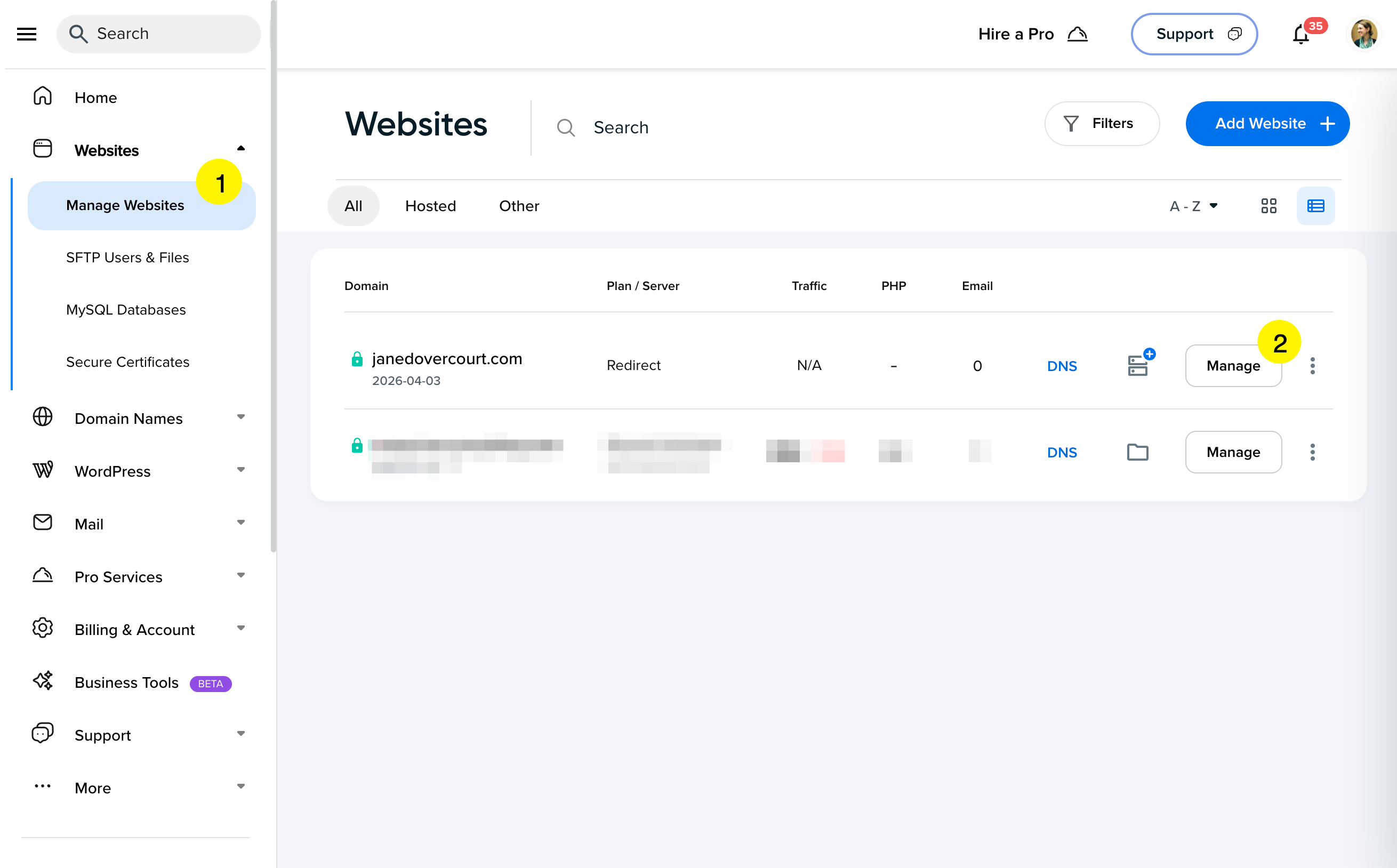Open Business Tools in sidebar

pyautogui.click(x=127, y=682)
